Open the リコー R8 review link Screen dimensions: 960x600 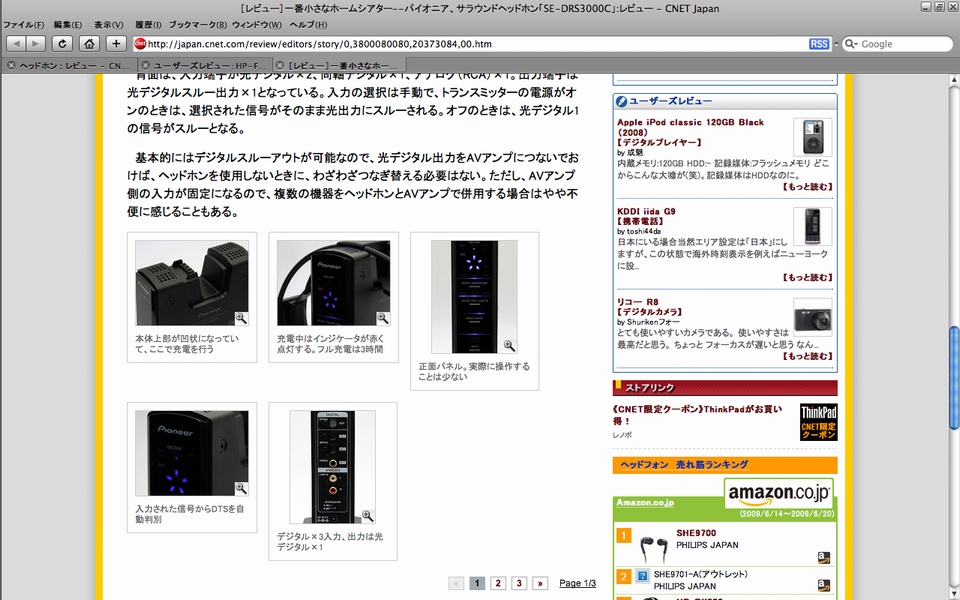[x=637, y=302]
